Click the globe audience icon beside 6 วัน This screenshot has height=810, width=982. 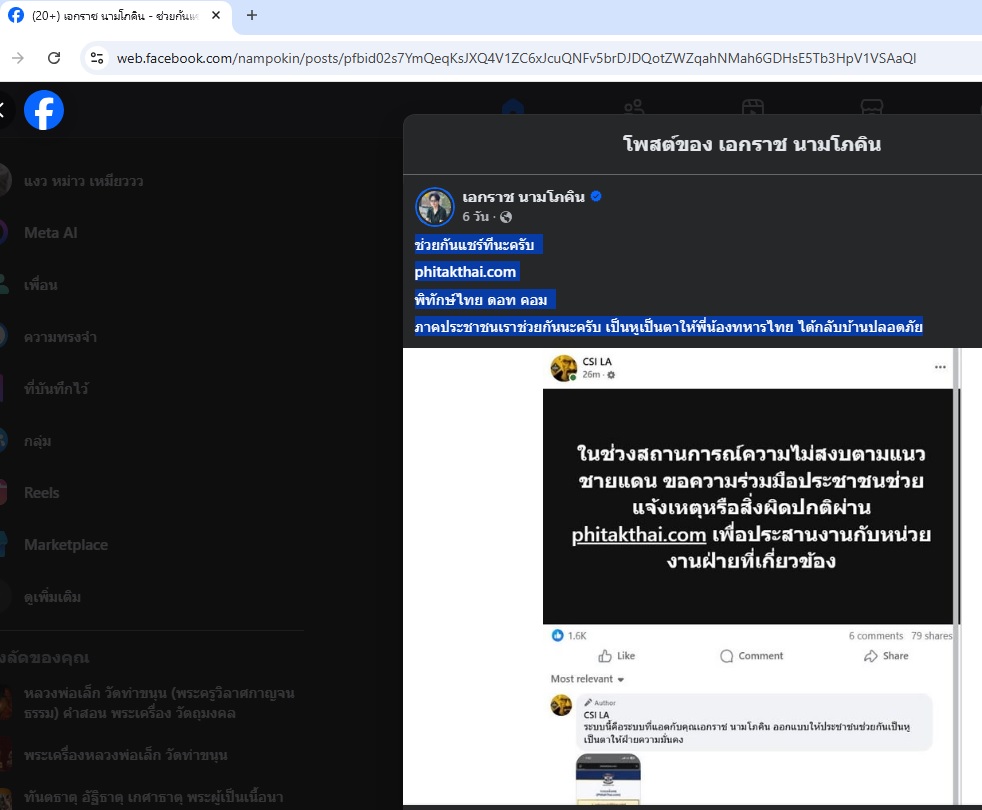tap(506, 217)
